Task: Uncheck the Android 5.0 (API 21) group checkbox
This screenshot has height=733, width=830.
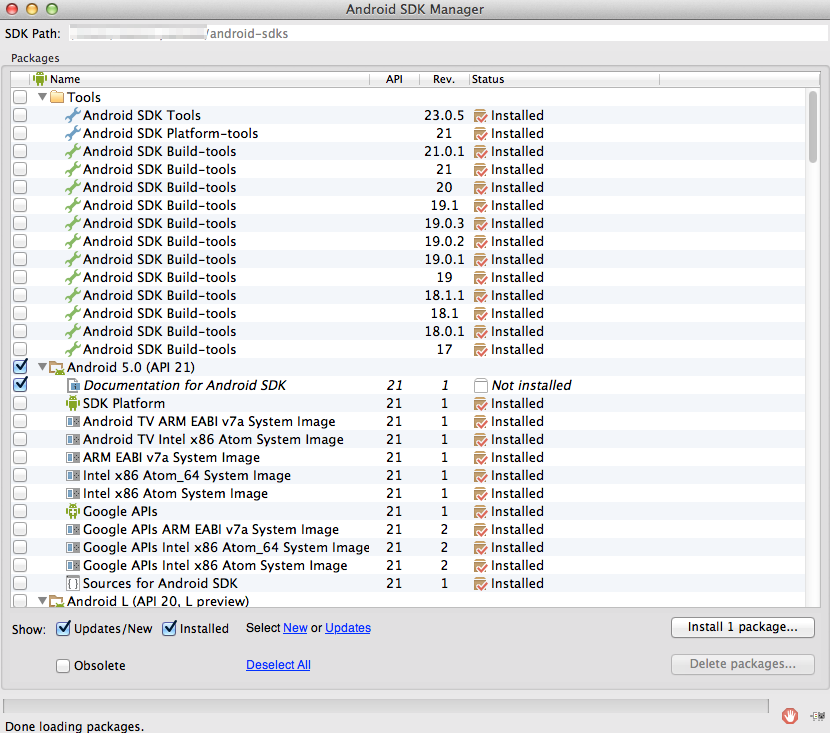Action: 20,366
